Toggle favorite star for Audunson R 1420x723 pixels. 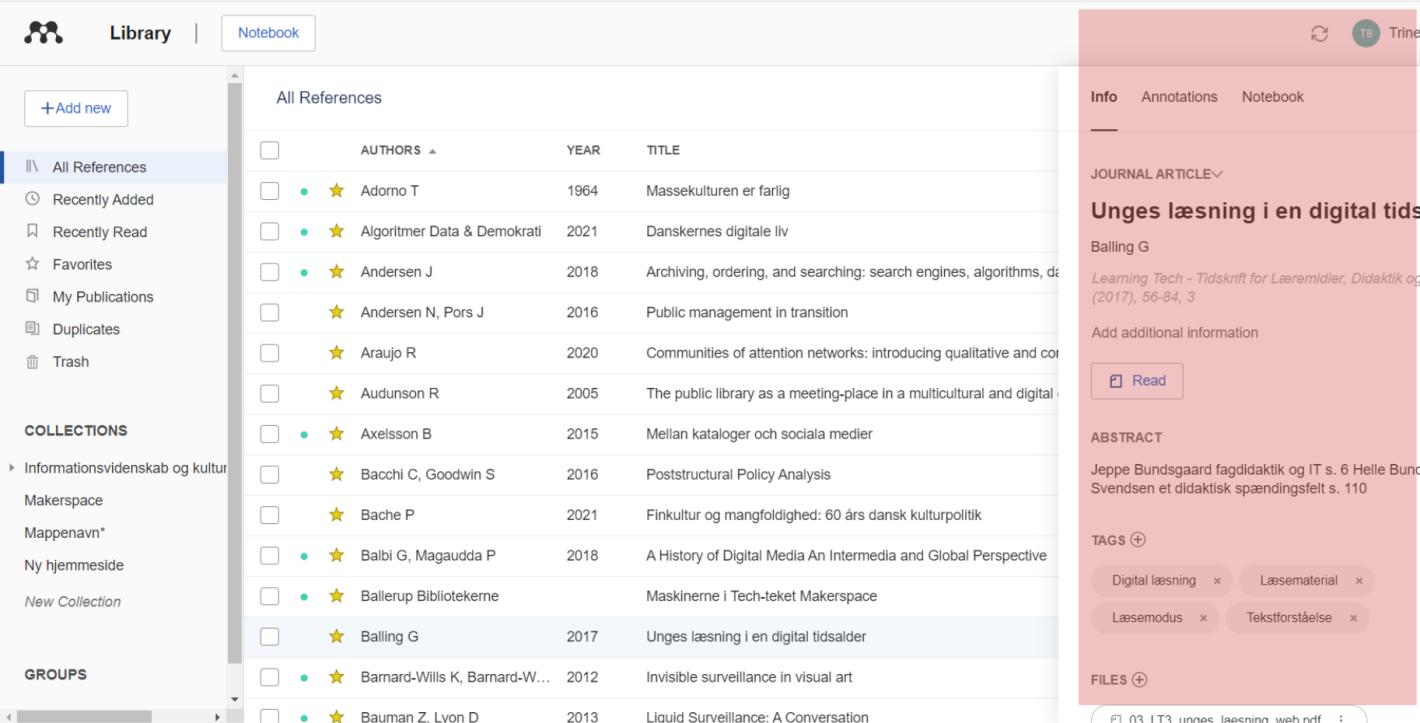pos(337,393)
